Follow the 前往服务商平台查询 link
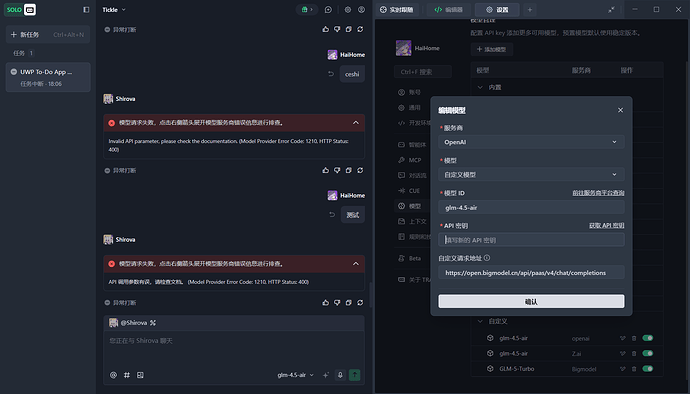The width and height of the screenshot is (690, 394). pyautogui.click(x=598, y=193)
